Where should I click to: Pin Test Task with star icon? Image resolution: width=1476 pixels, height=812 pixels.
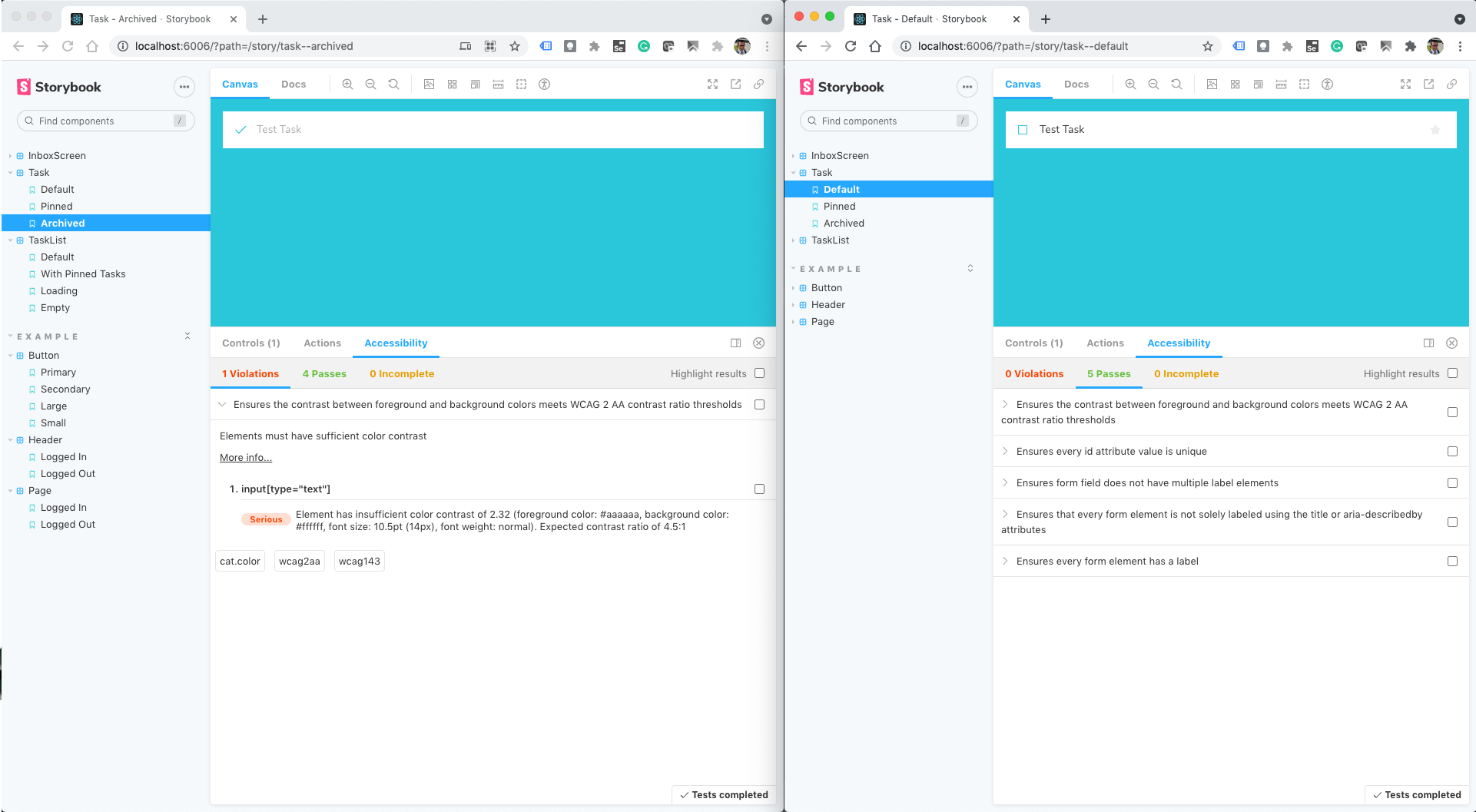1435,130
